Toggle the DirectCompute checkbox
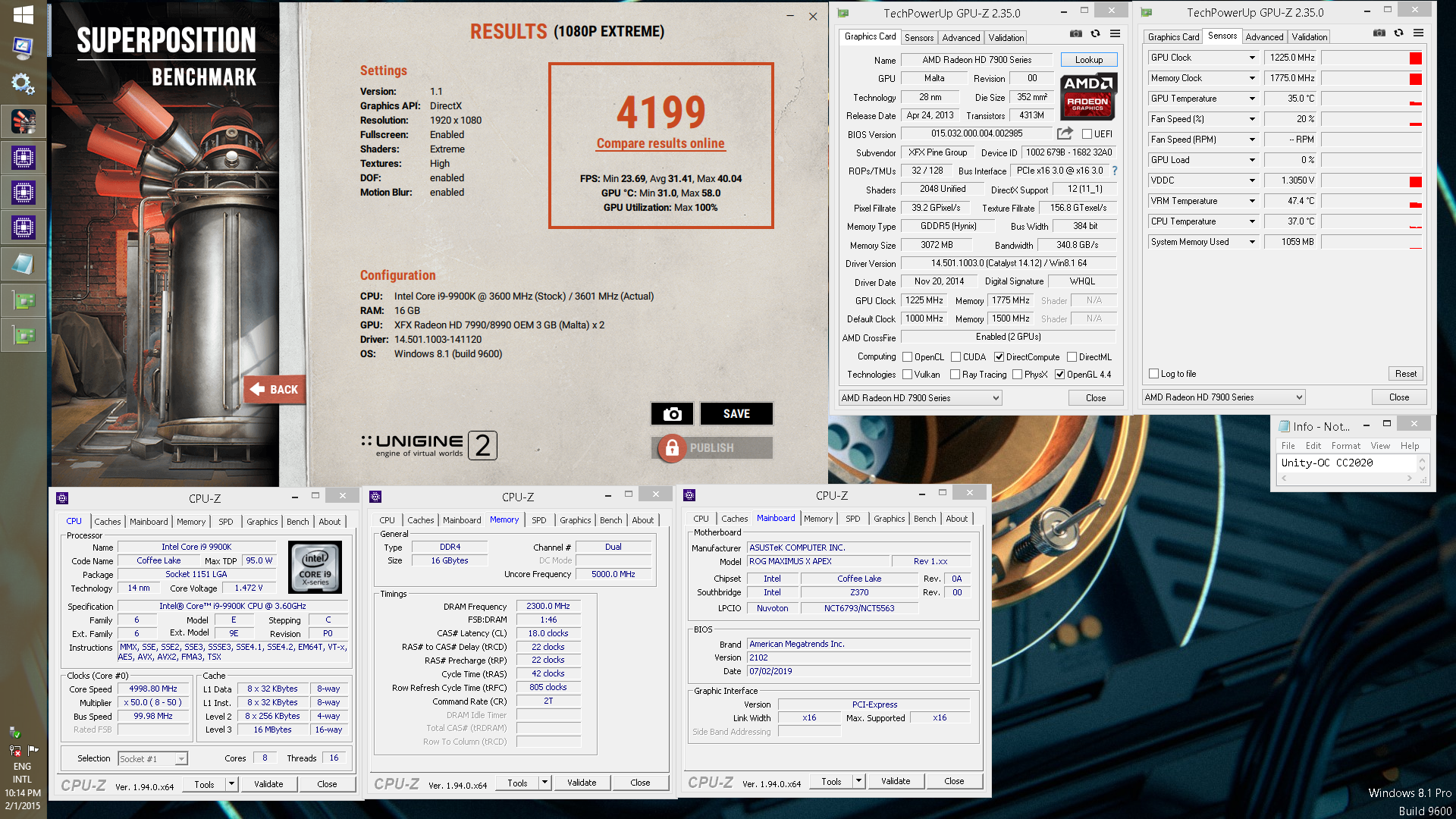Viewport: 1456px width, 819px height. (x=999, y=357)
